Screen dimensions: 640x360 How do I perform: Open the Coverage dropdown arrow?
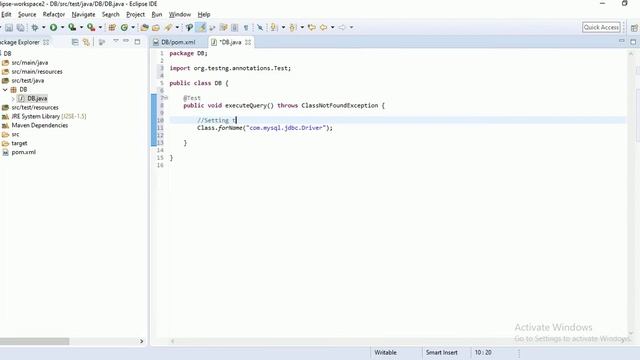(x=81, y=27)
